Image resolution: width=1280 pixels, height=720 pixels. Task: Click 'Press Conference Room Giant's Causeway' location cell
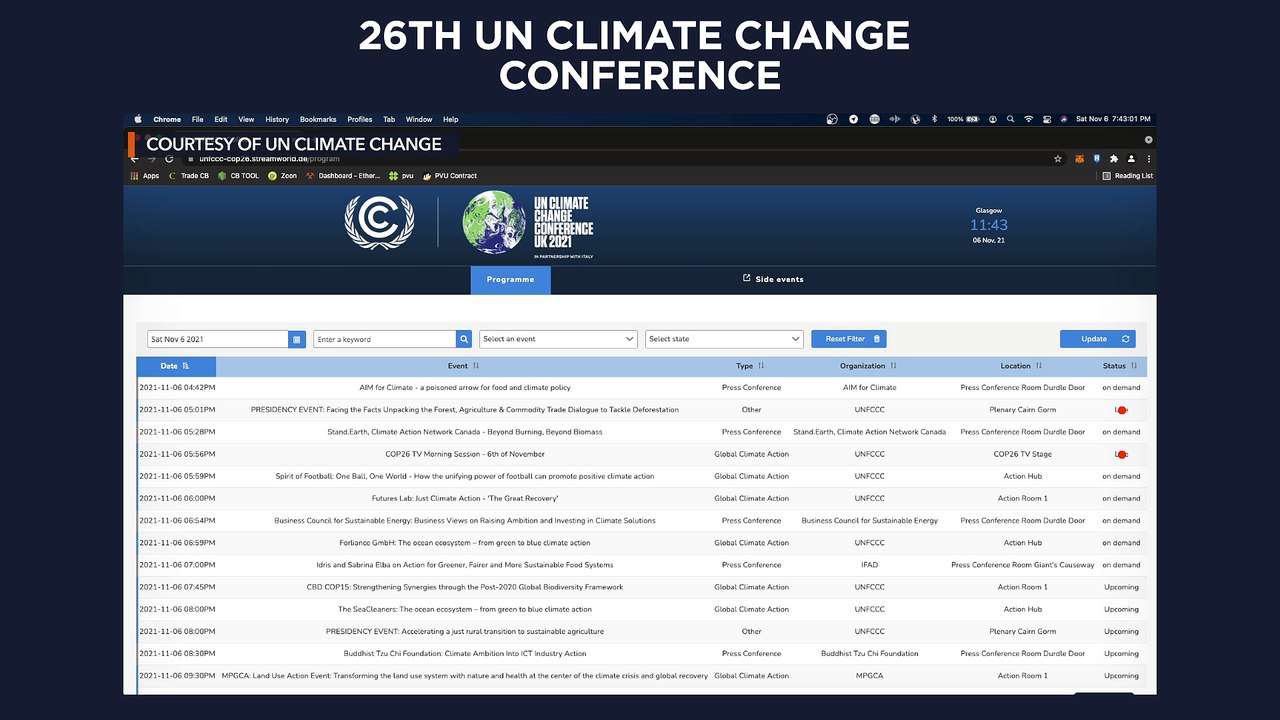(x=1022, y=565)
